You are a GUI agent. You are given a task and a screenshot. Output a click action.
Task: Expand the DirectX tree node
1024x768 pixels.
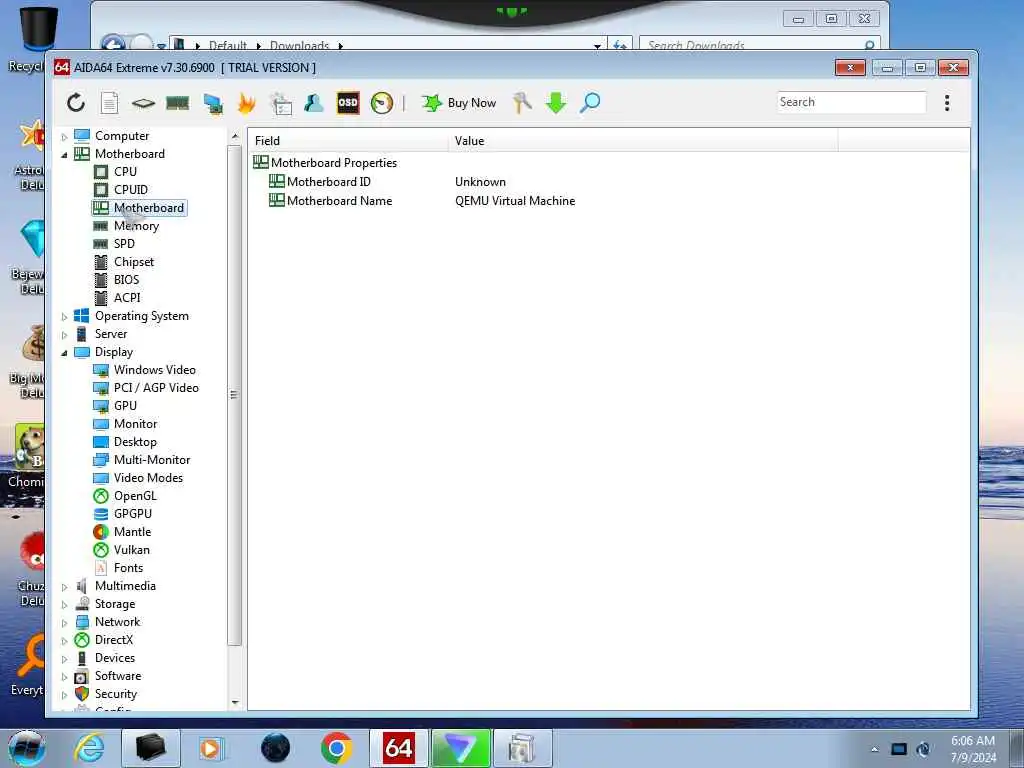pyautogui.click(x=64, y=641)
